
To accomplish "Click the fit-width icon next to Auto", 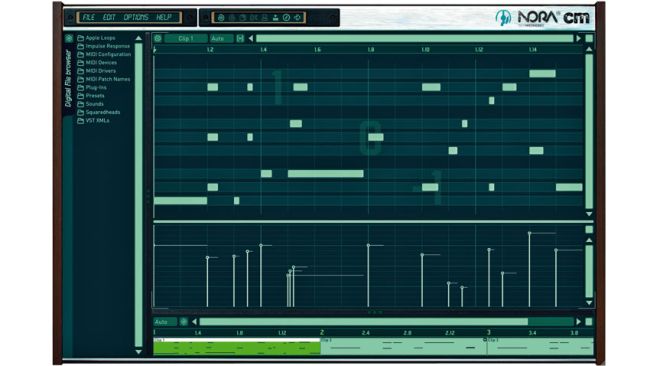I will (240, 39).
